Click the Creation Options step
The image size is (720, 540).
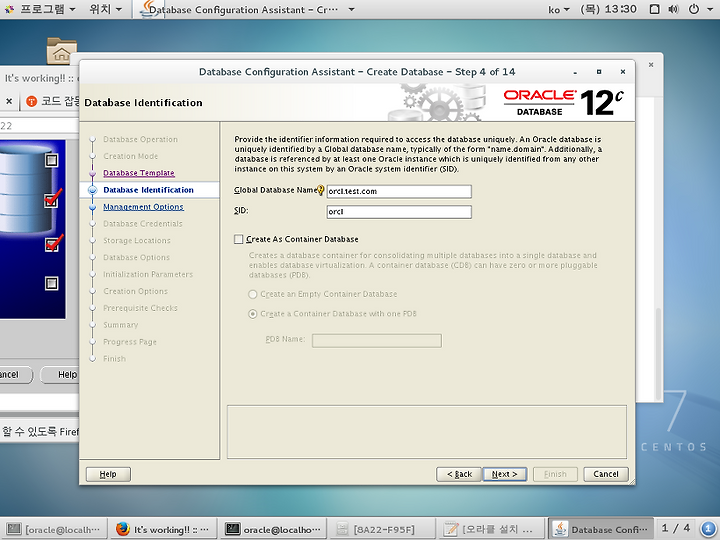coord(135,292)
